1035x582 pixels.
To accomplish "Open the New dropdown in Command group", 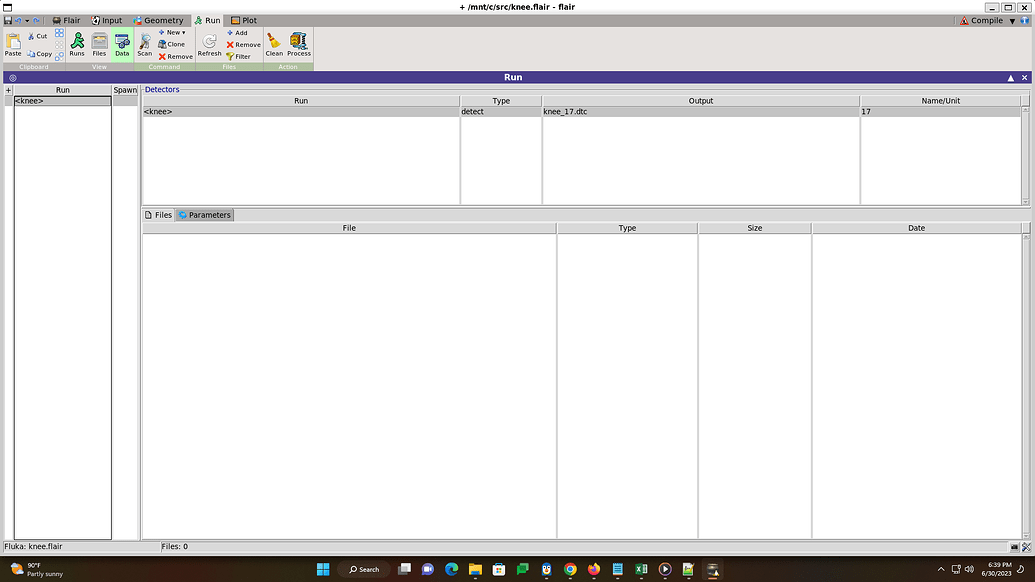I will point(174,32).
